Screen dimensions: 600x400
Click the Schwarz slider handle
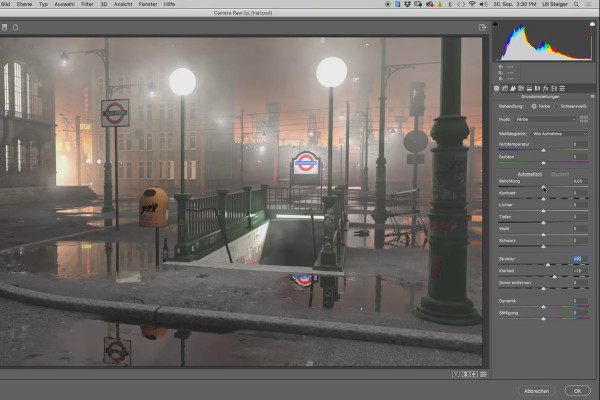pyautogui.click(x=543, y=247)
